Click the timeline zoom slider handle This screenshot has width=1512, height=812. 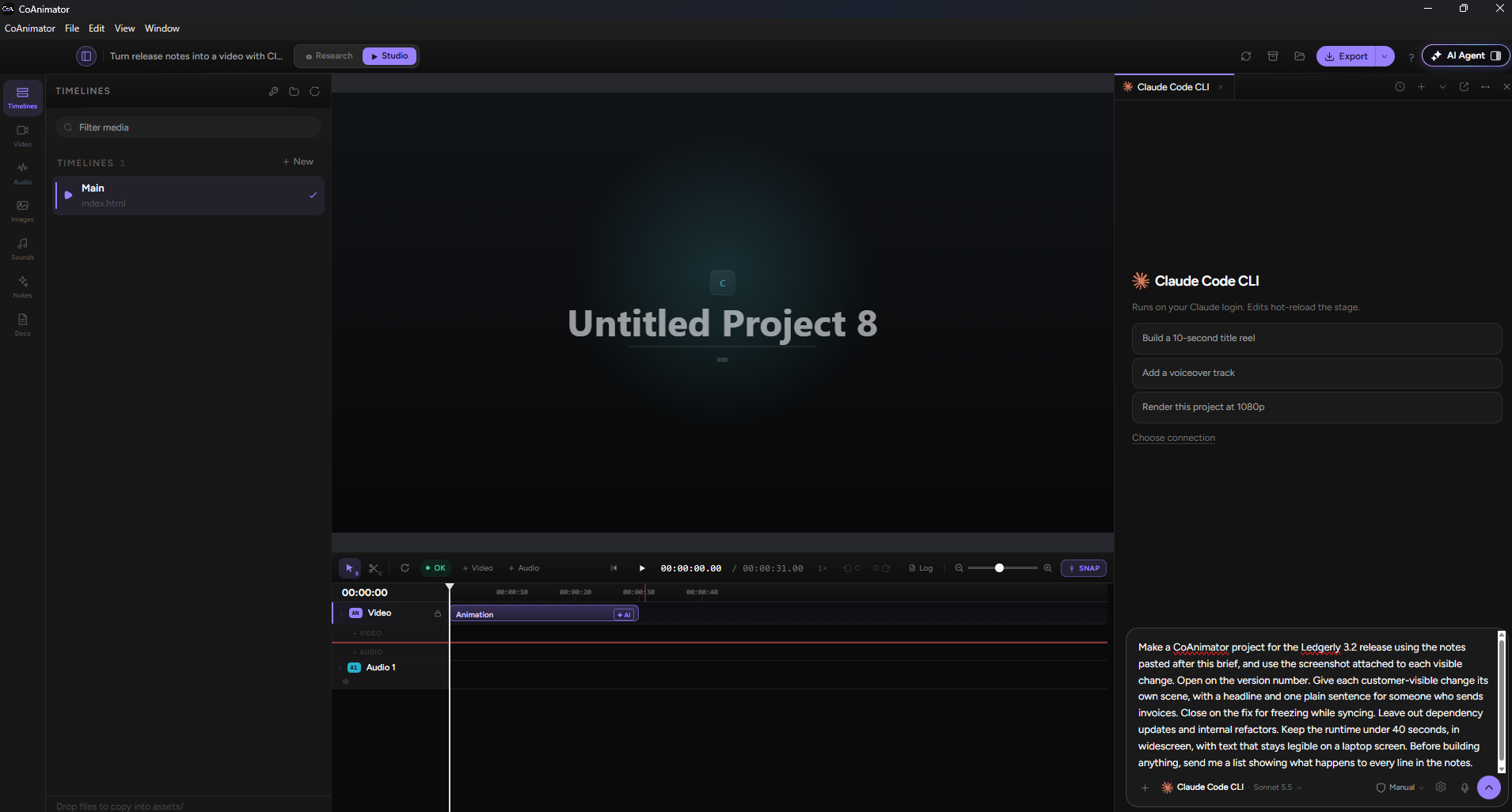click(x=999, y=568)
